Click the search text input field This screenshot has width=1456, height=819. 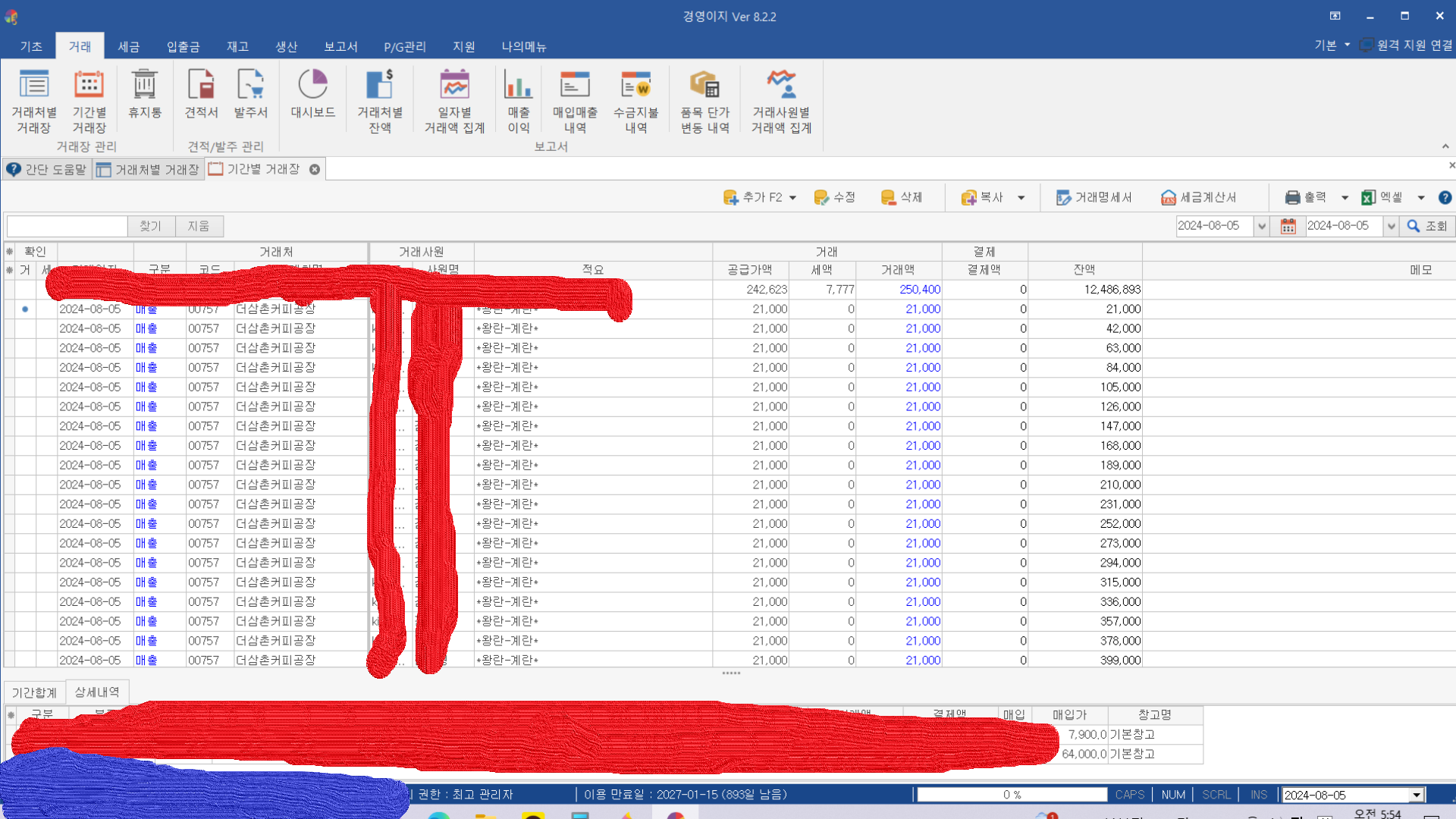67,226
